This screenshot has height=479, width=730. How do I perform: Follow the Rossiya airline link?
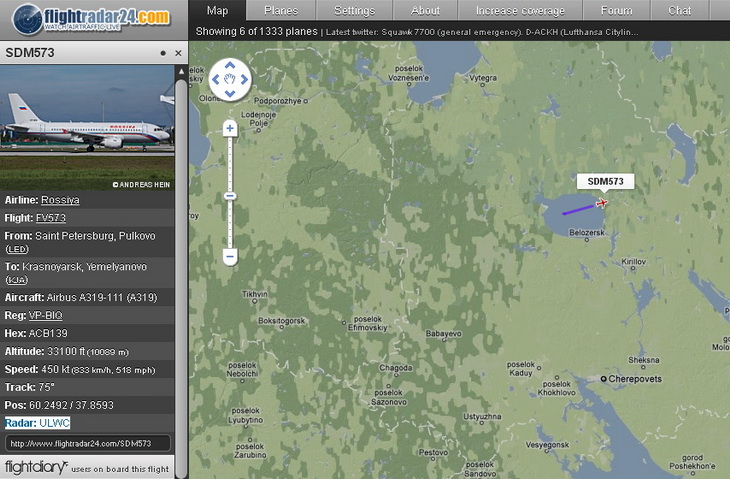coord(60,200)
